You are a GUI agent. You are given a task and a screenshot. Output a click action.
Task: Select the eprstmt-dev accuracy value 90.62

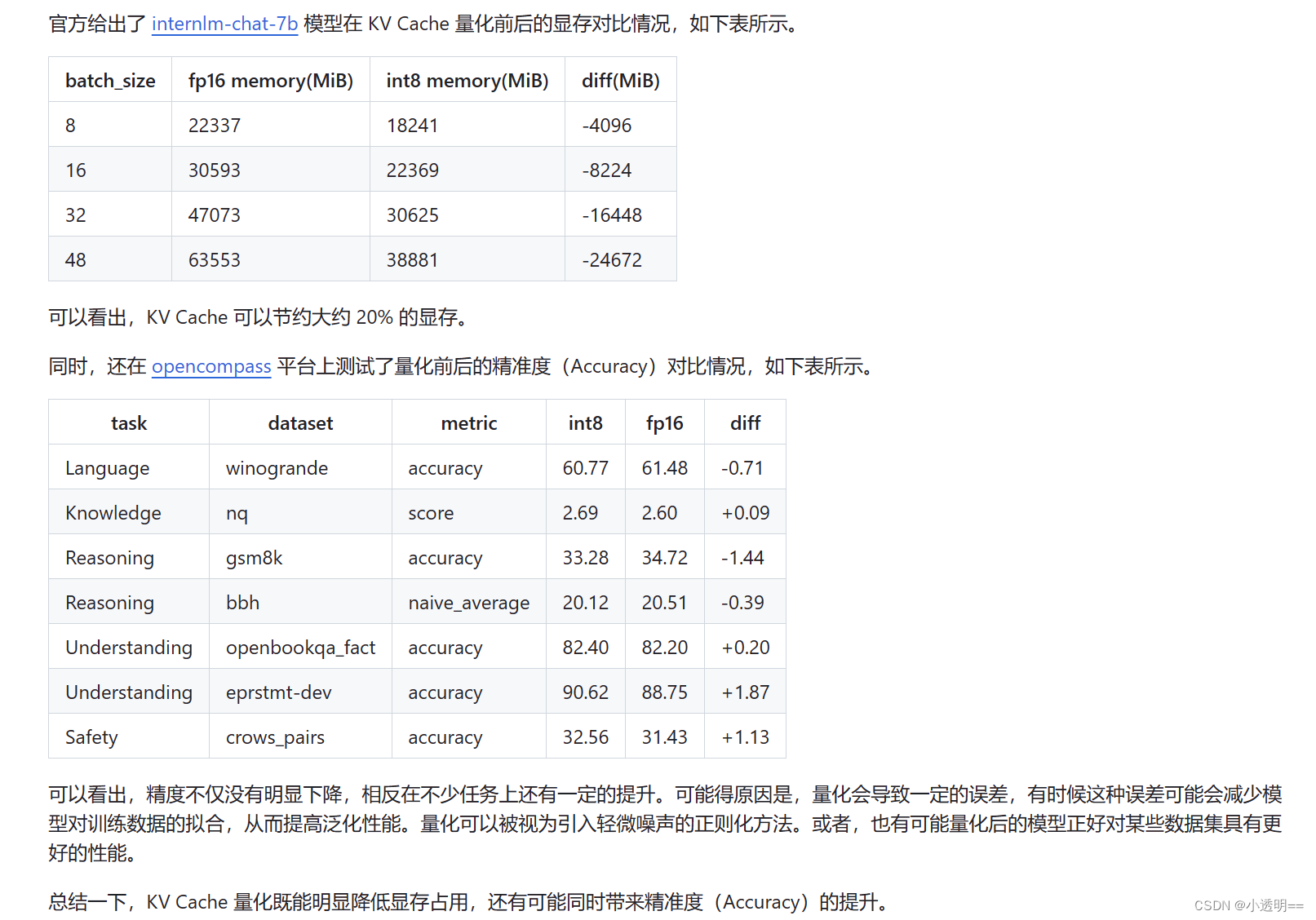[585, 692]
